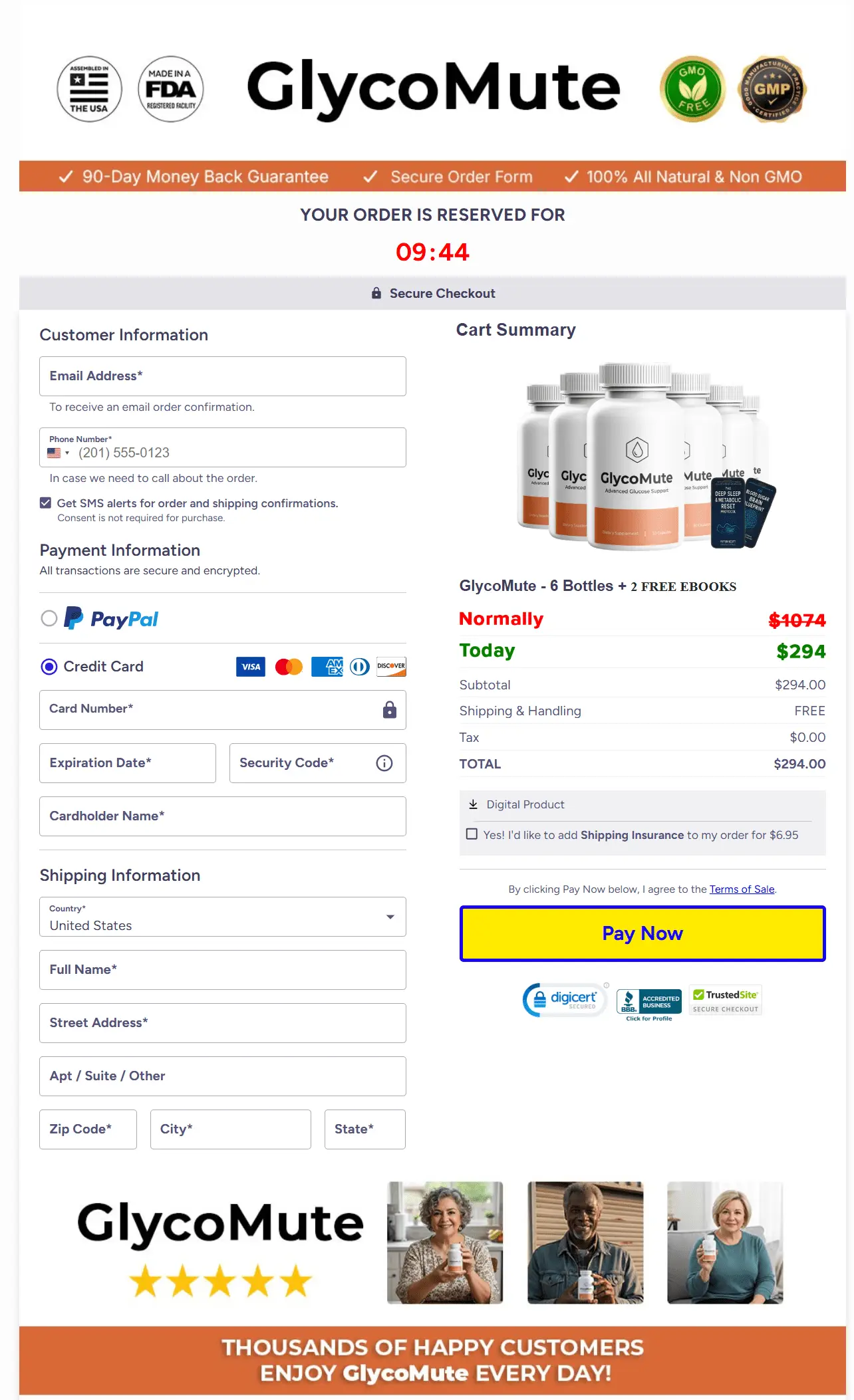This screenshot has width=854, height=1400.
Task: Check the Shipping Insurance add-on box
Action: [472, 834]
